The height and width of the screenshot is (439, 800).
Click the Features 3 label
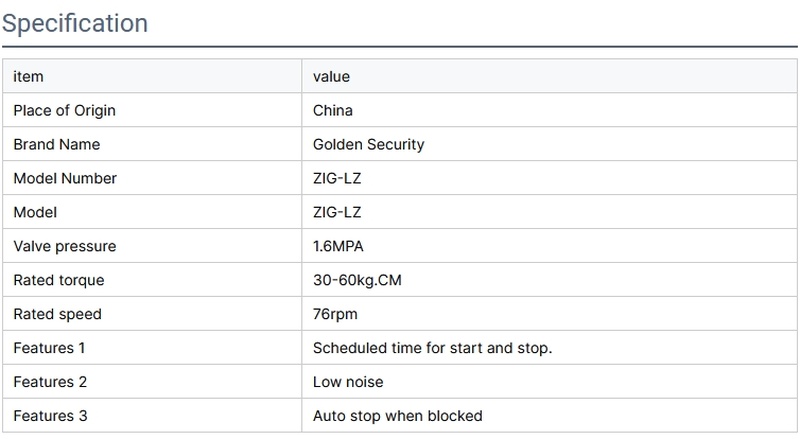[50, 416]
